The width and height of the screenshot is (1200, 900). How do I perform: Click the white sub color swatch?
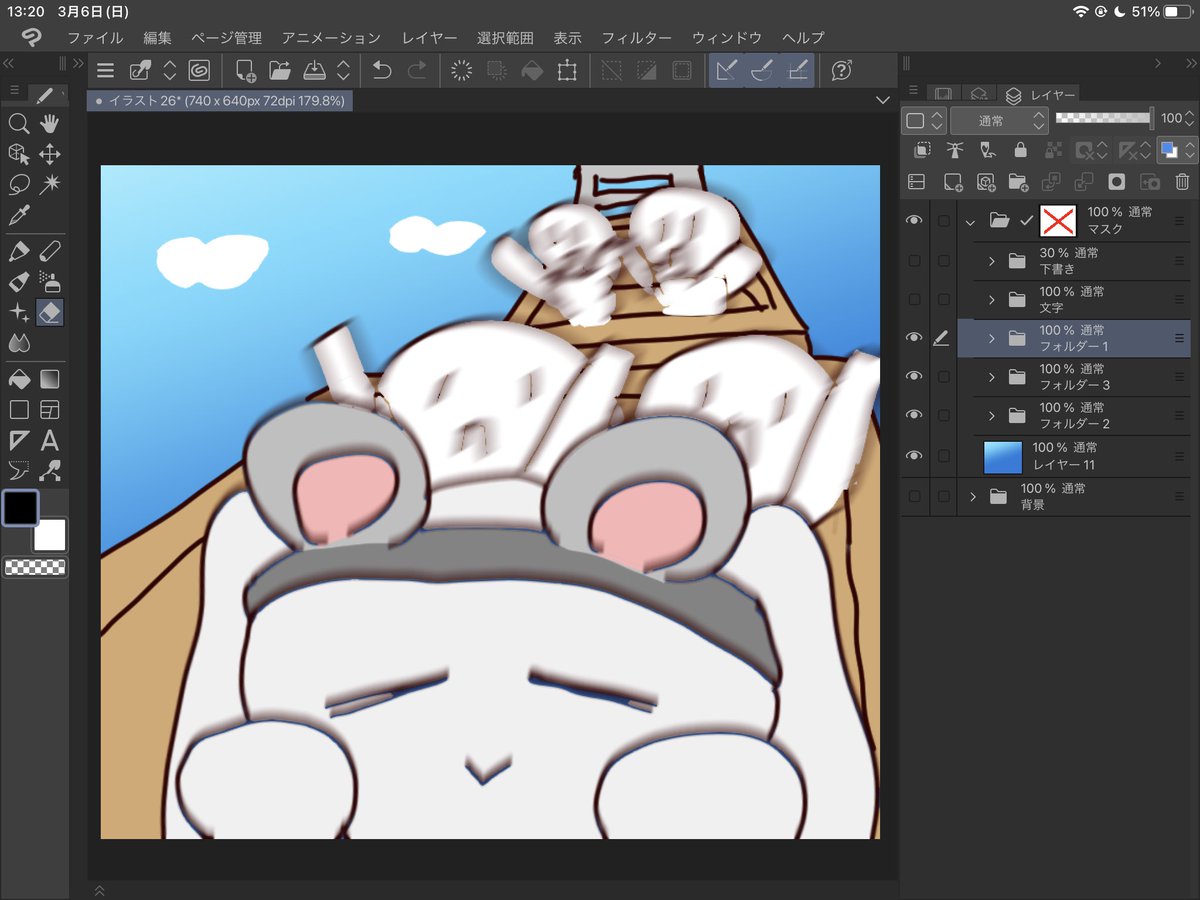point(49,534)
